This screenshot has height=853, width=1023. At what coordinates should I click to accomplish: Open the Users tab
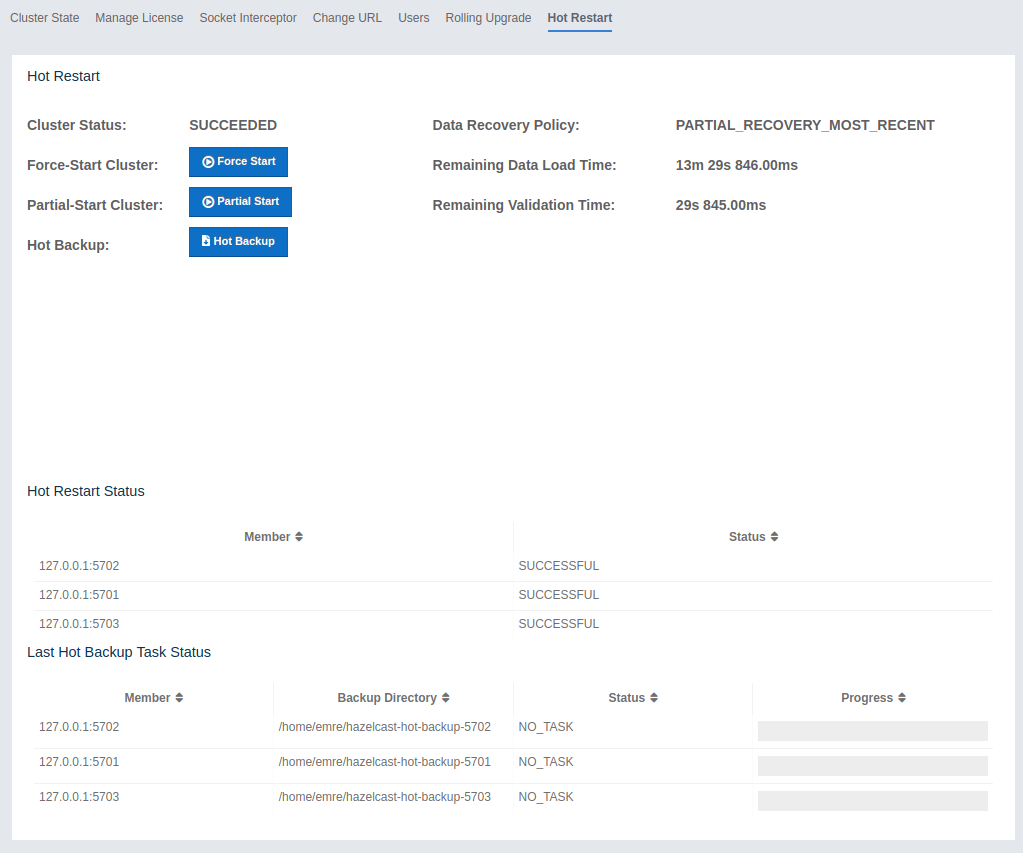[x=414, y=18]
